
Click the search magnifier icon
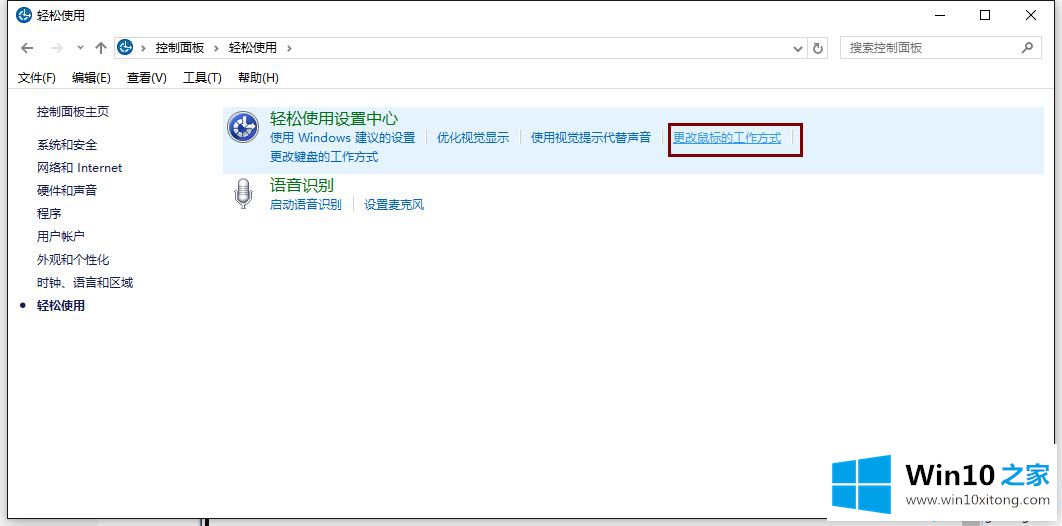pos(1027,47)
